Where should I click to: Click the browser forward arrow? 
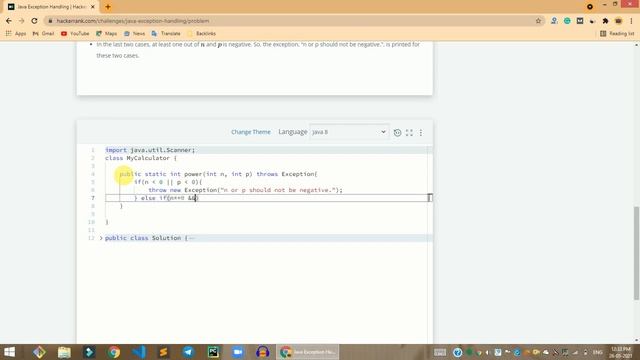click(22, 21)
